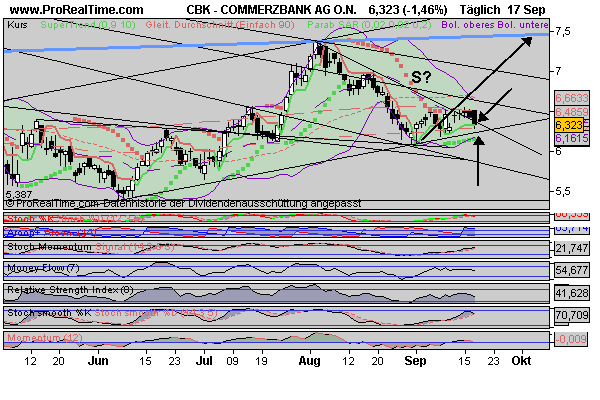This screenshot has width=600, height=400.
Task: Click the 54,677 Money Flow value
Action: click(x=572, y=270)
